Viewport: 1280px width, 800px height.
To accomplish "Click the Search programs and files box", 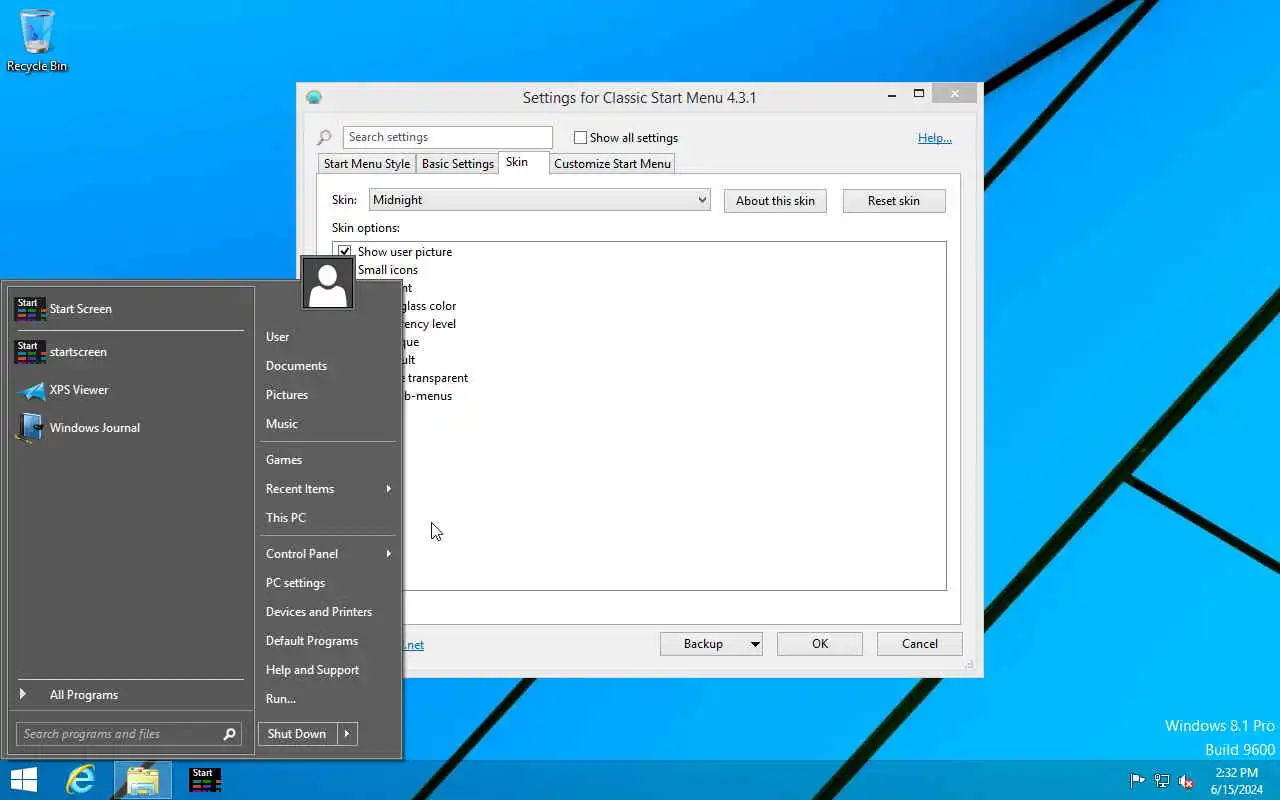I will (128, 734).
